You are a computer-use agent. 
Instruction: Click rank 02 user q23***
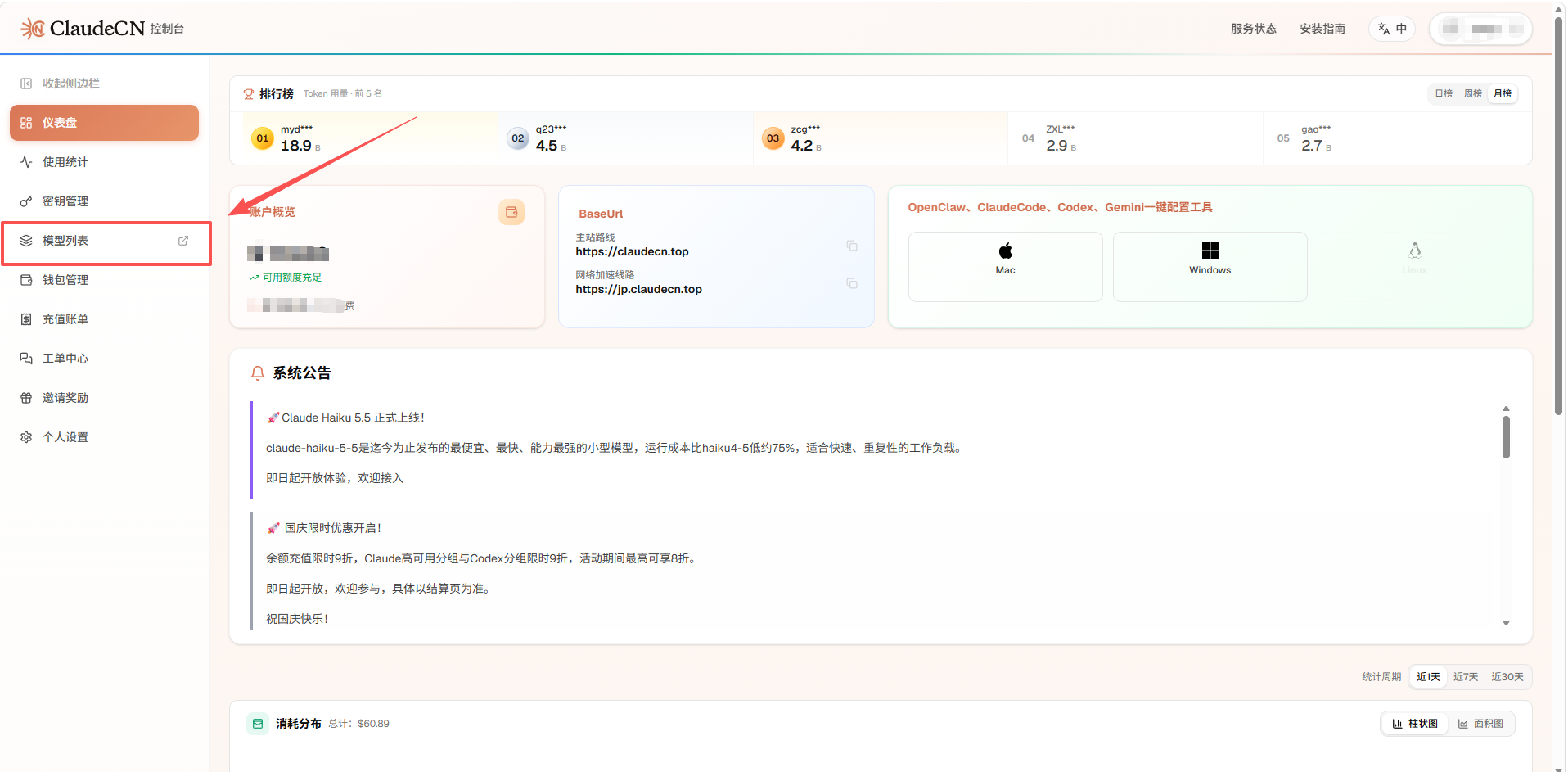click(x=626, y=138)
